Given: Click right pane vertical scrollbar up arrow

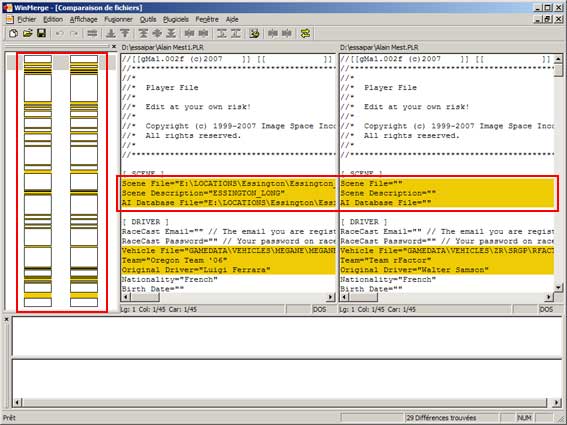Looking at the screenshot, I should [558, 59].
